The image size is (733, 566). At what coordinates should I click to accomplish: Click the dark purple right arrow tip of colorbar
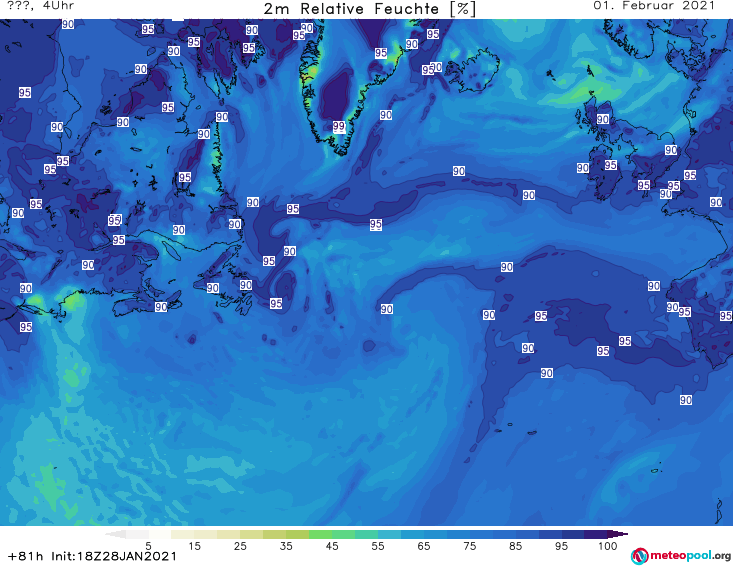[618, 534]
